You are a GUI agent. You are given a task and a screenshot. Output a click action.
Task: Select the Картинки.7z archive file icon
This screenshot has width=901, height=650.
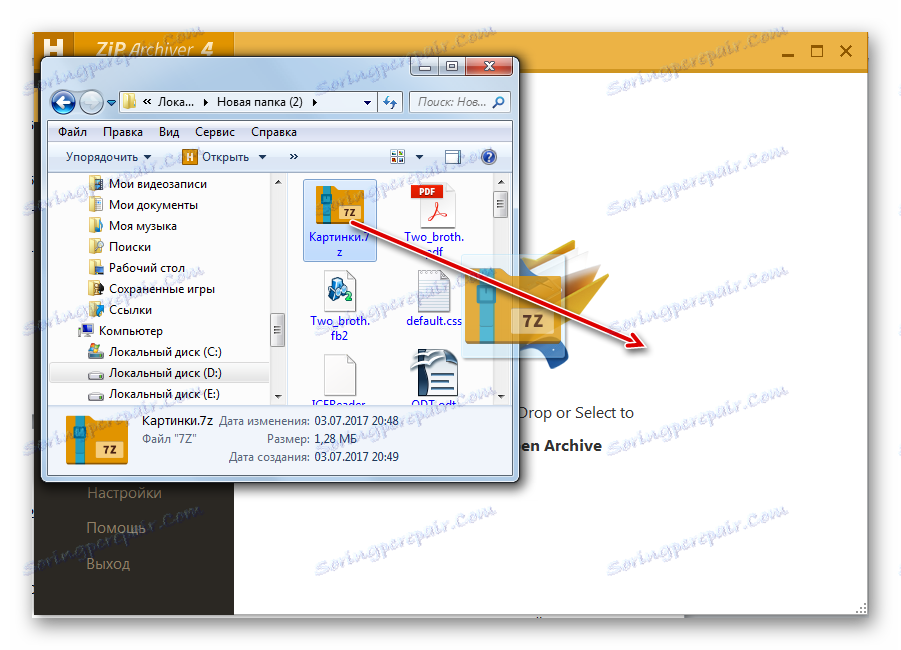pyautogui.click(x=340, y=205)
